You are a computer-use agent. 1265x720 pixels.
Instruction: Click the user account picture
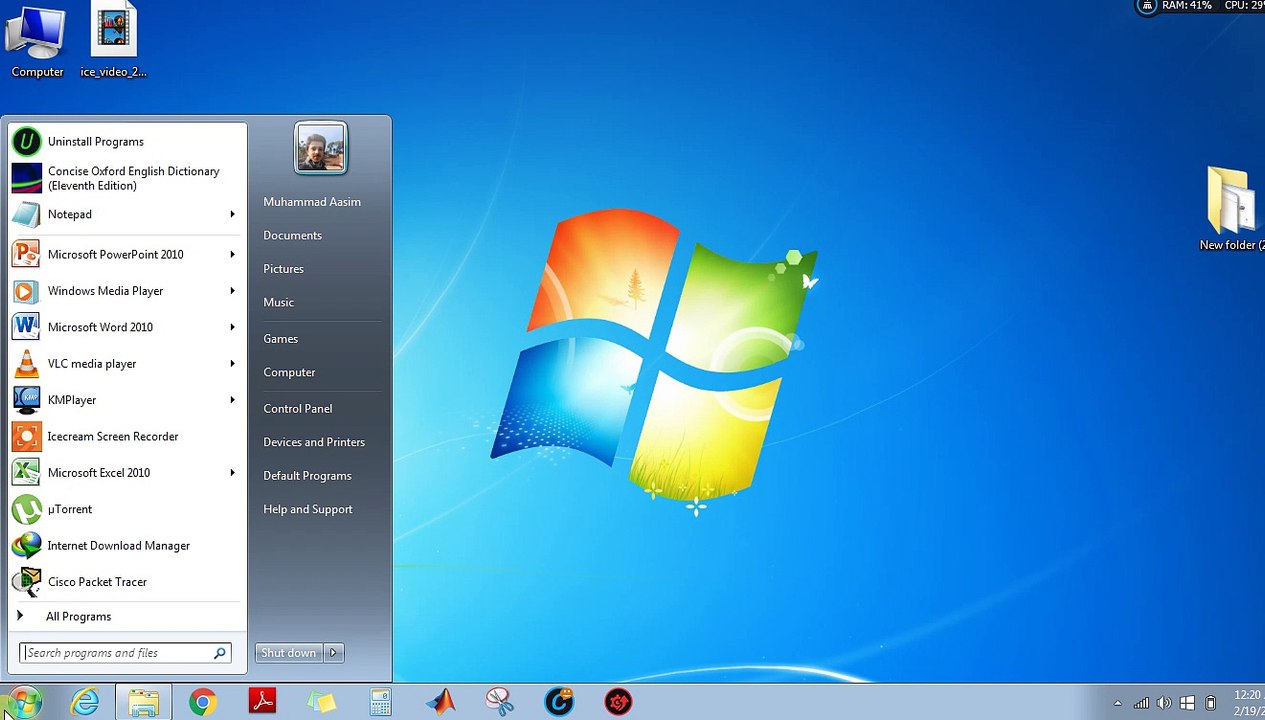click(x=321, y=148)
